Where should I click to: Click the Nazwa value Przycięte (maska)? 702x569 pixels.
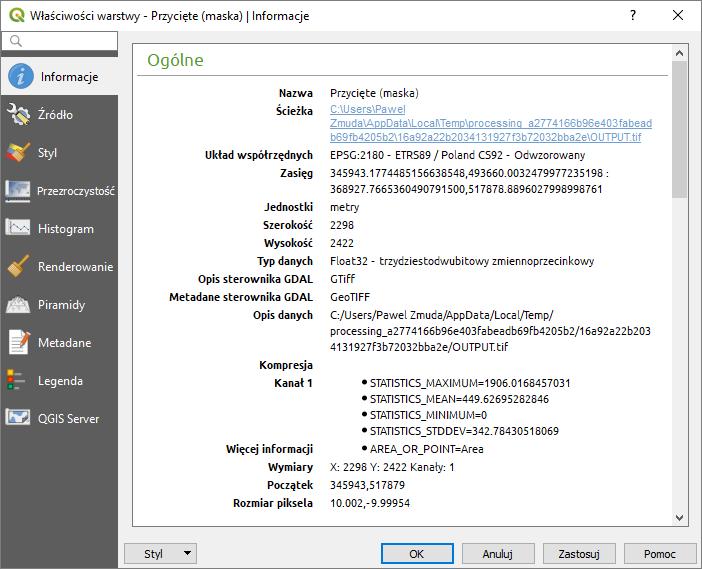pos(374,93)
